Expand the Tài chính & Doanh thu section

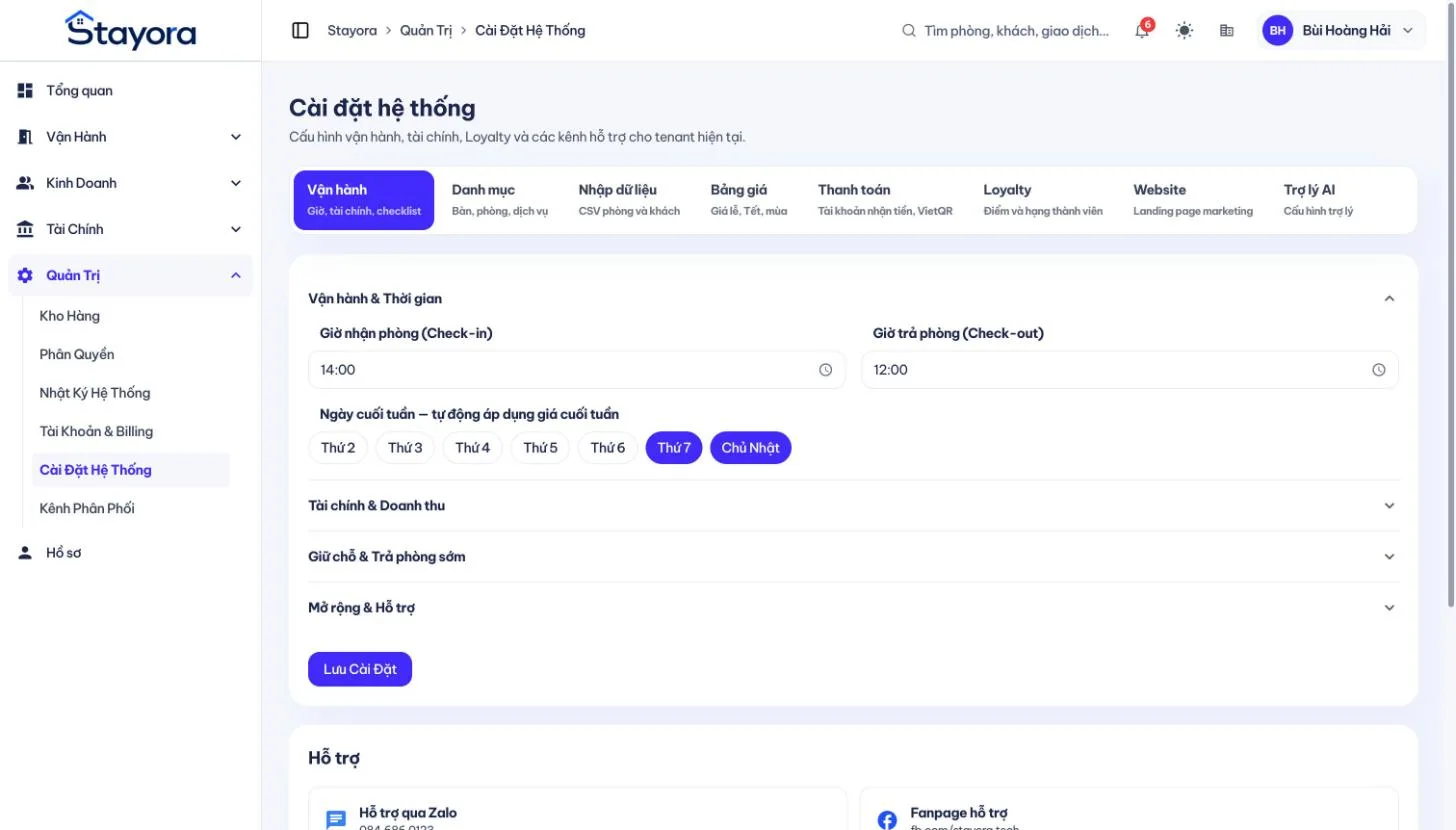click(1389, 506)
